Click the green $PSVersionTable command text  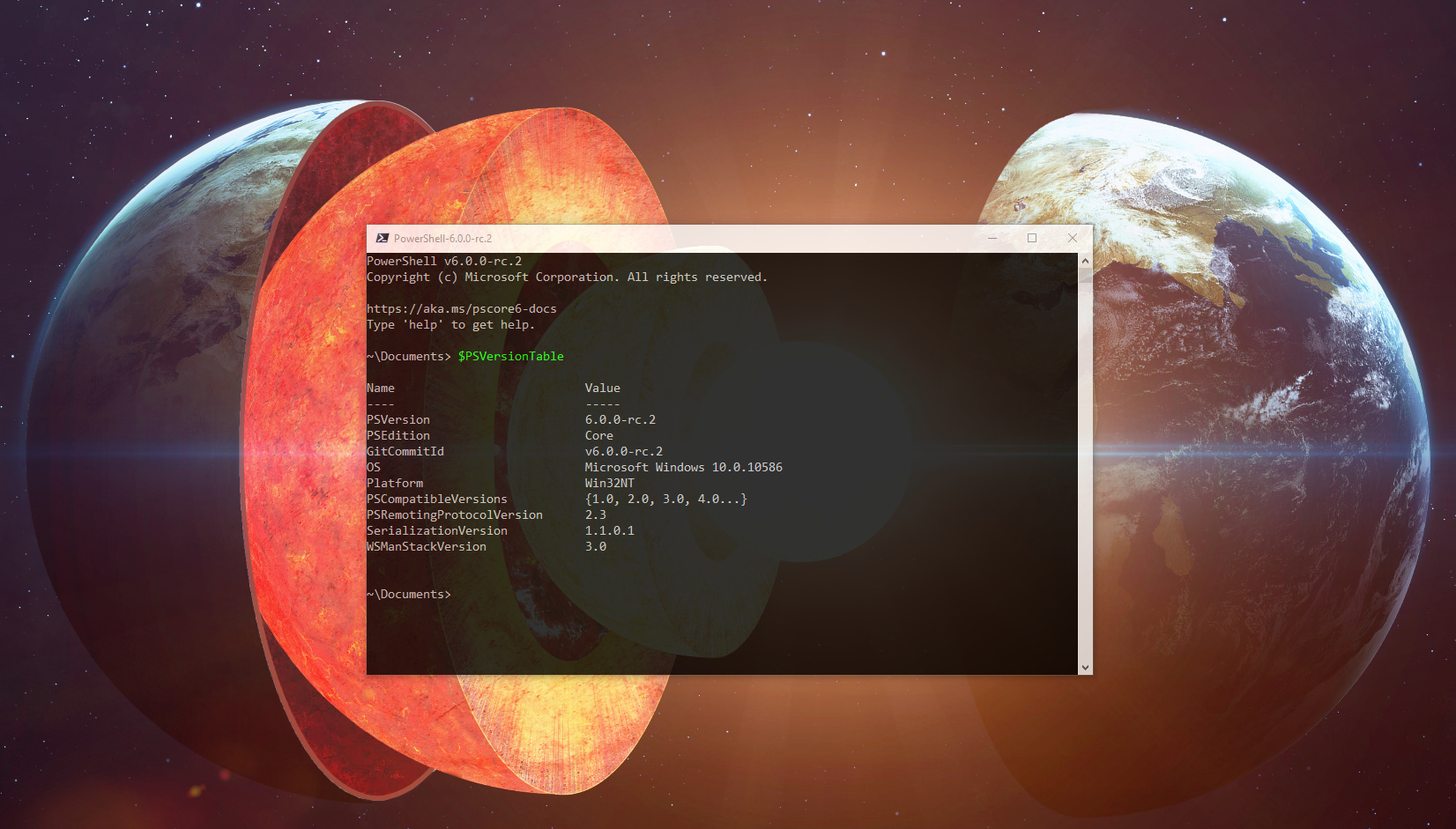coord(511,356)
